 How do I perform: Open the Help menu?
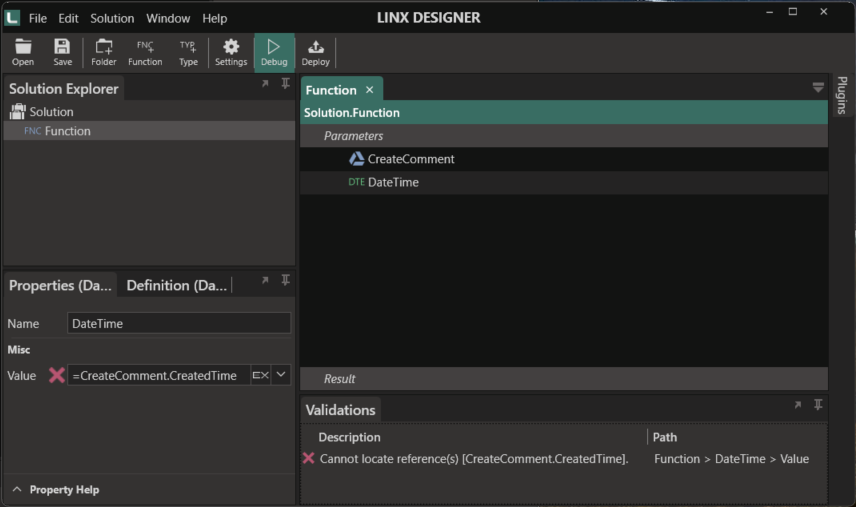coord(215,19)
